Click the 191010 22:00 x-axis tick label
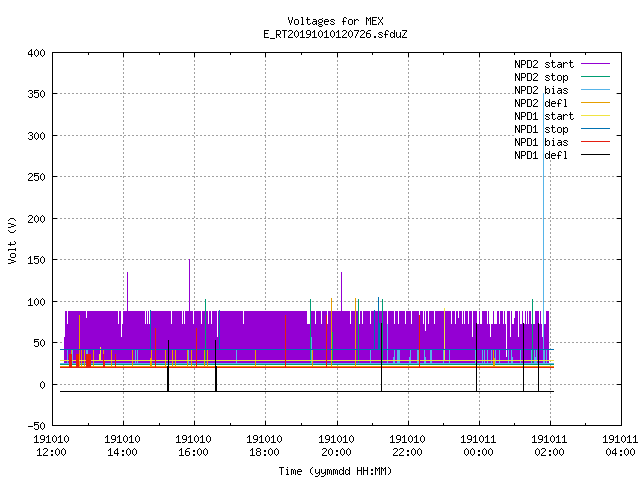The height and width of the screenshot is (480, 640). pos(407,446)
